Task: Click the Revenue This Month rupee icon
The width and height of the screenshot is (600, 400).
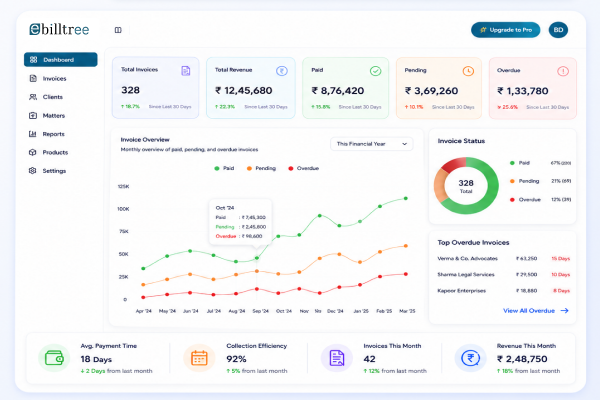Action: 471,358
